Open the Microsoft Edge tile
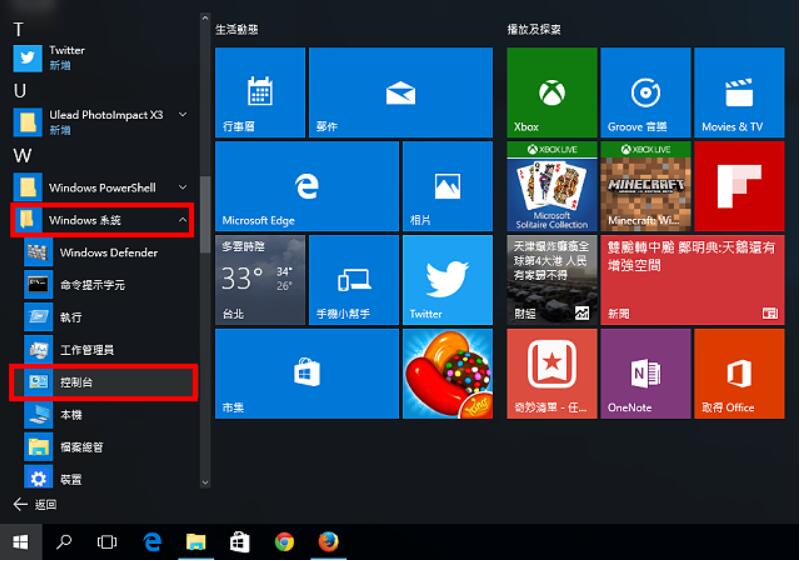This screenshot has width=800, height=561. point(307,186)
